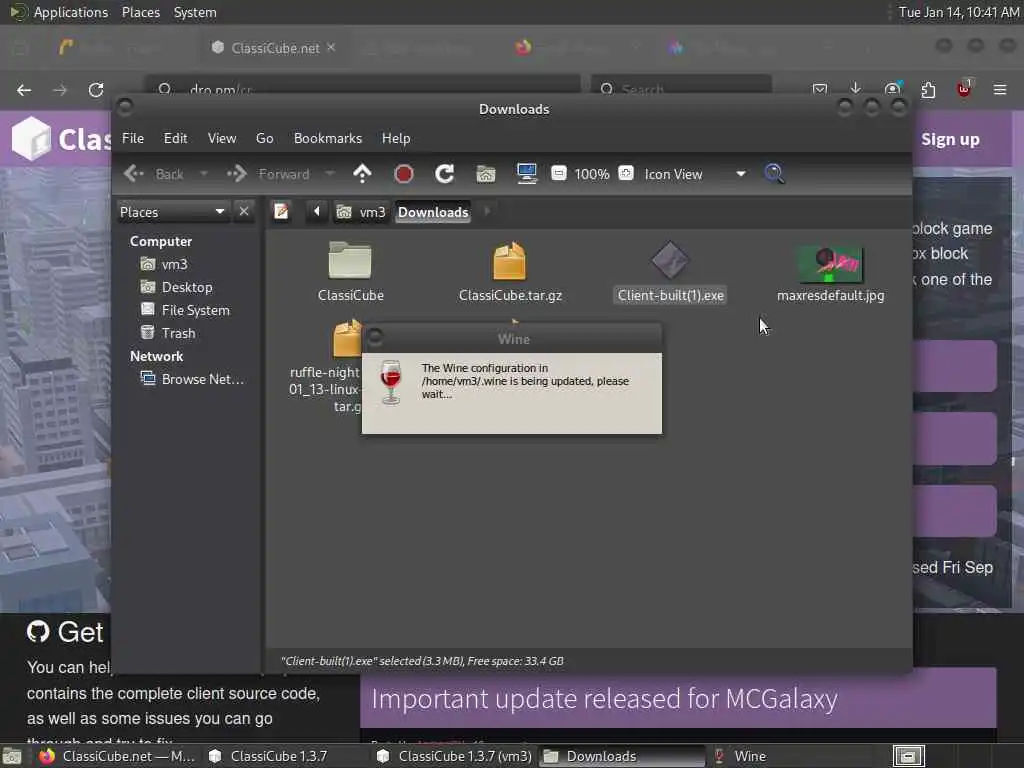Go up to parent folder

pos(362,174)
